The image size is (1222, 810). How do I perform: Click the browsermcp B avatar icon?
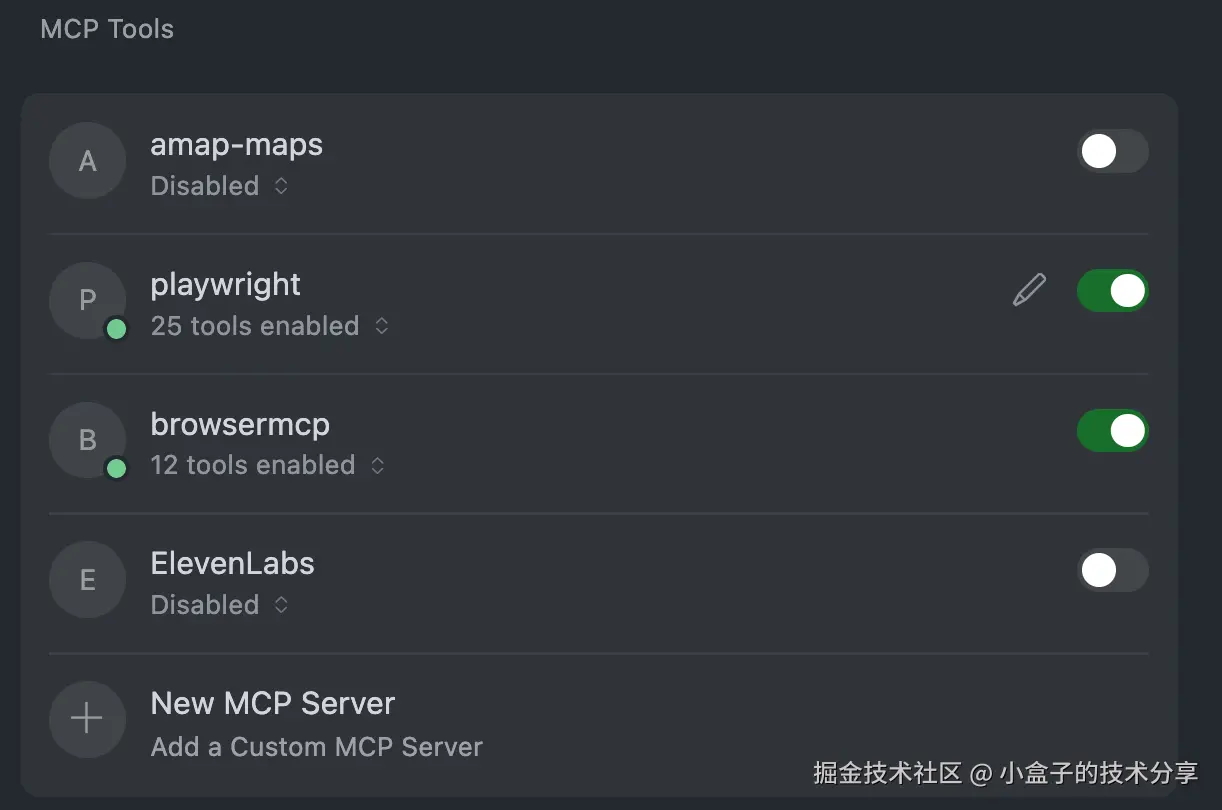[88, 440]
